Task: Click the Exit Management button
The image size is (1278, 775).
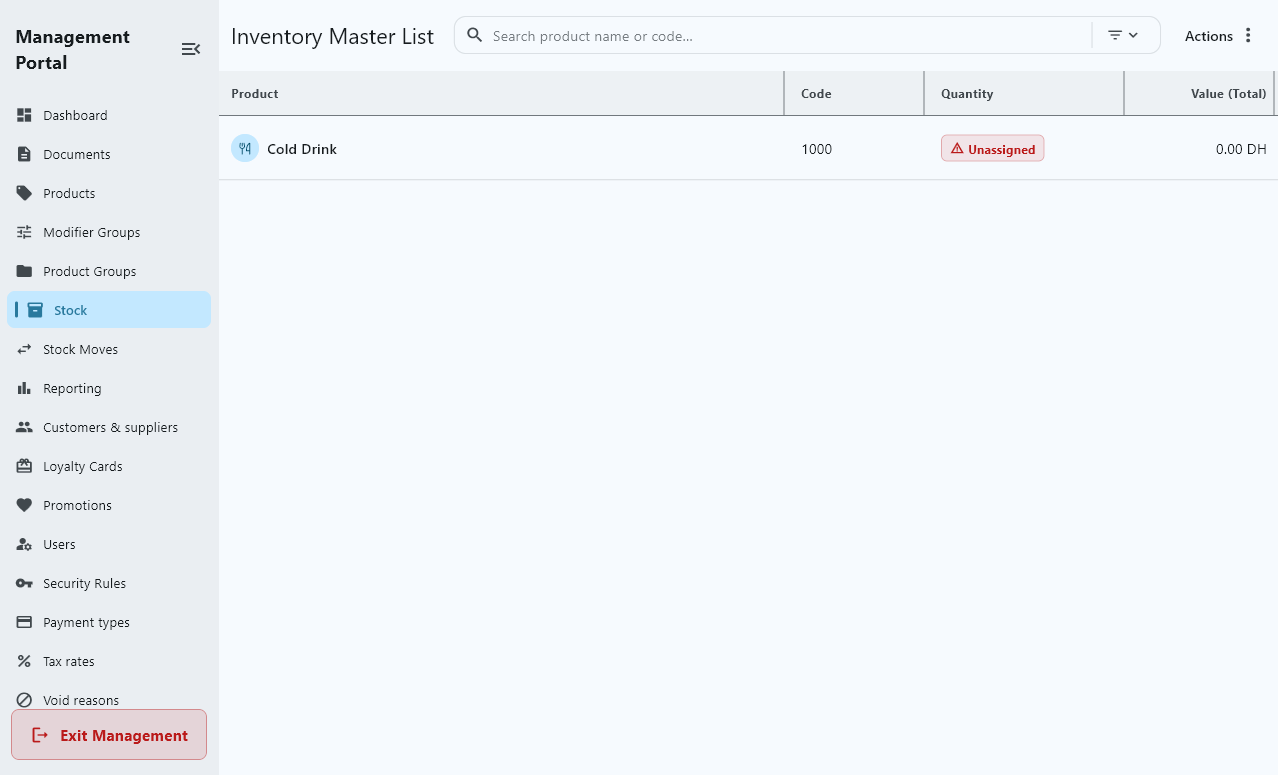Action: coord(109,735)
